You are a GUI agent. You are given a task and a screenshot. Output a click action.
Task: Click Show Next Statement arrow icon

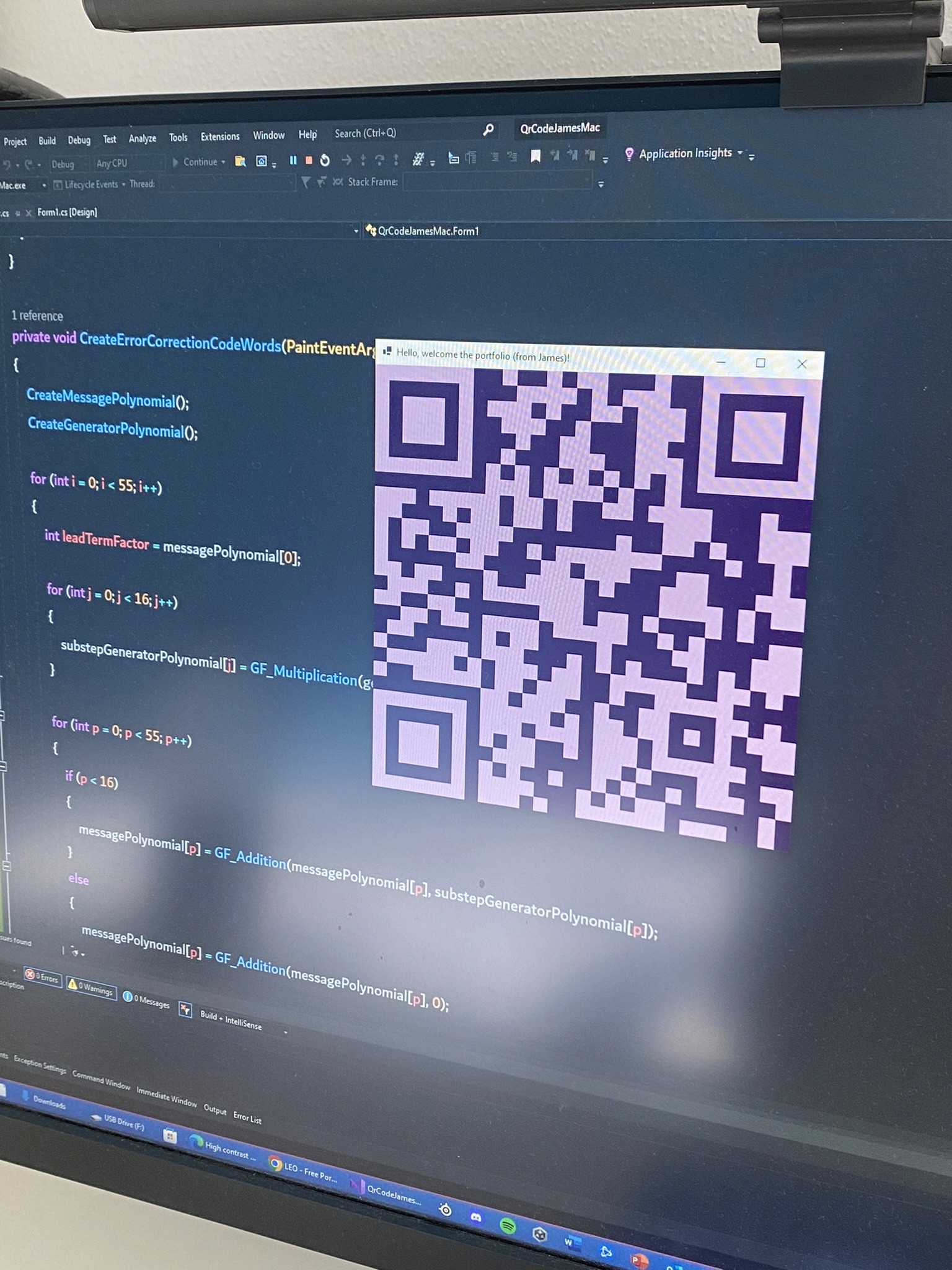pyautogui.click(x=346, y=160)
